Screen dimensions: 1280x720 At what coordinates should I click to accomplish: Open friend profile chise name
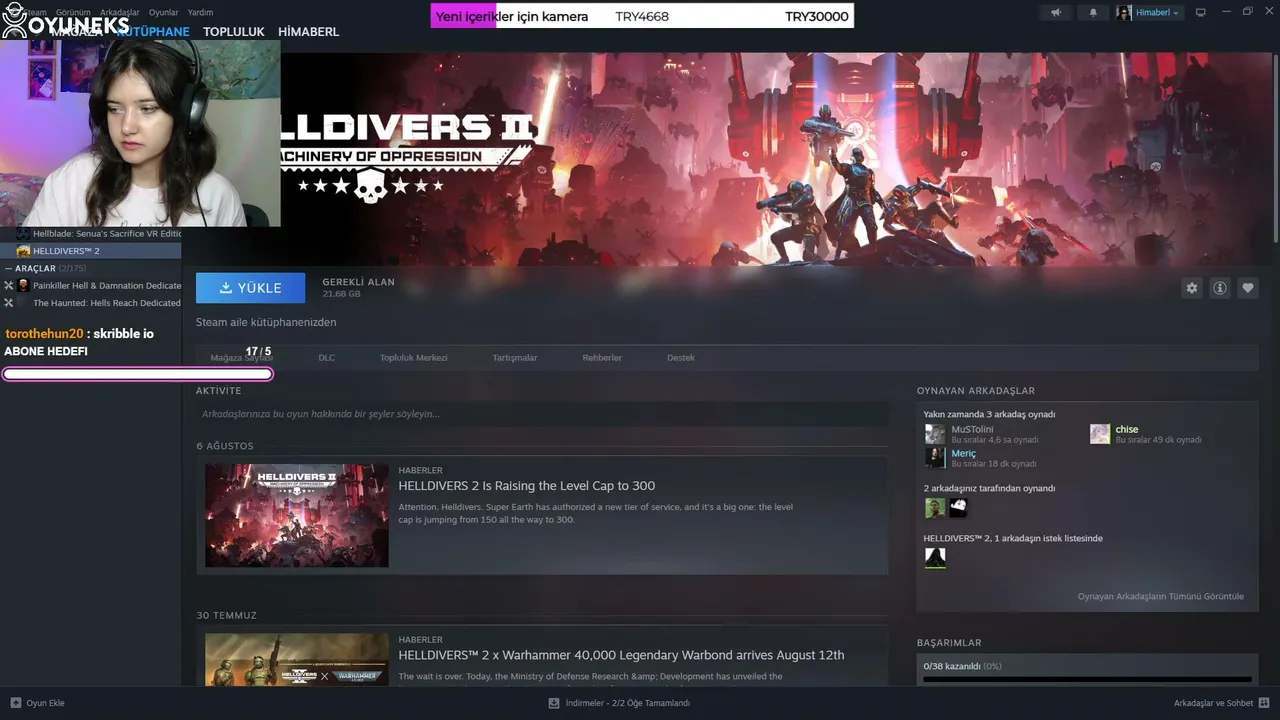[1127, 429]
